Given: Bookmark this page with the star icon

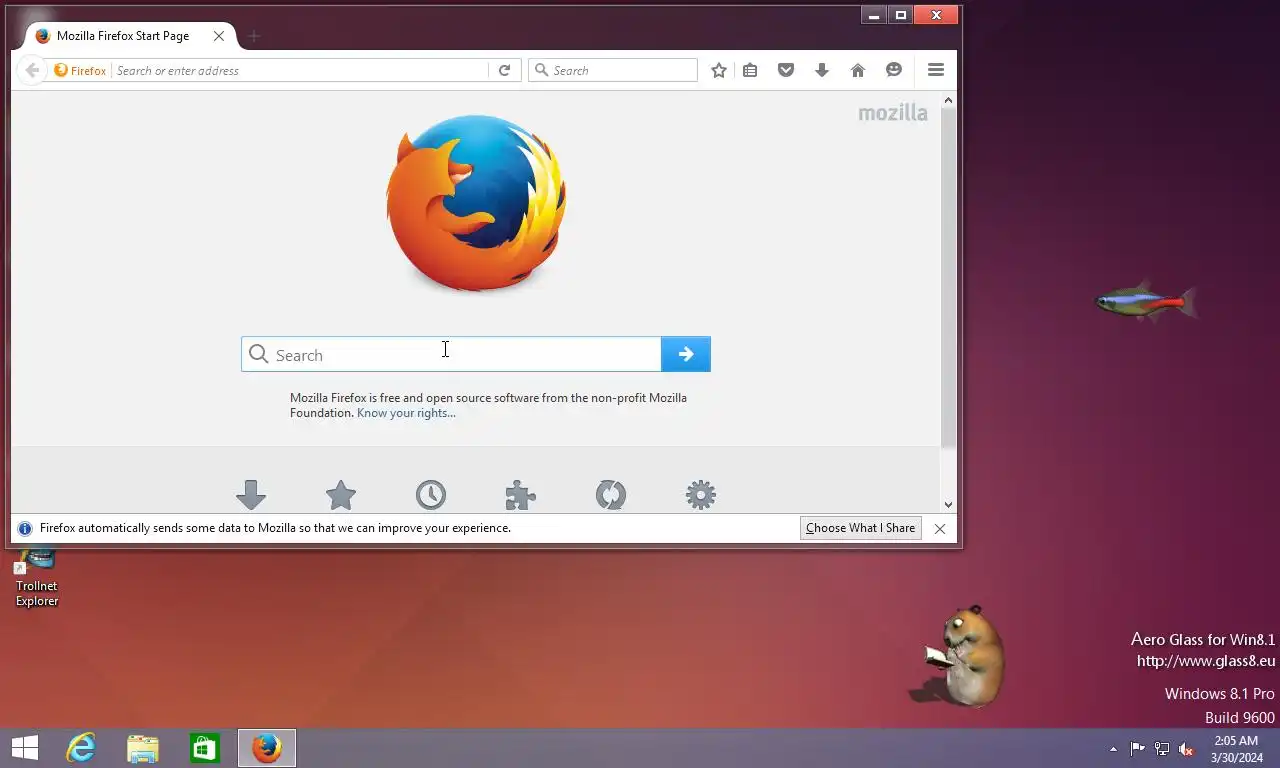Looking at the screenshot, I should point(718,70).
